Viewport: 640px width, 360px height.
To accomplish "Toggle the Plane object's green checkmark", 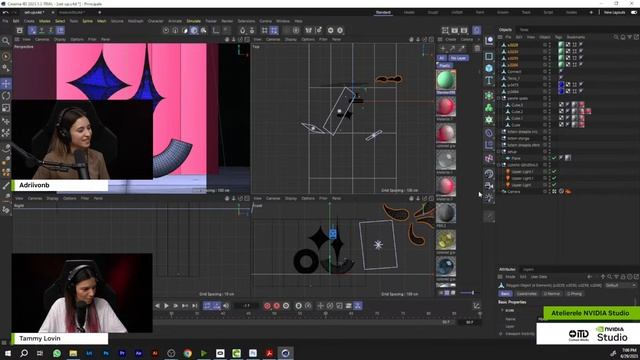I will [x=554, y=158].
